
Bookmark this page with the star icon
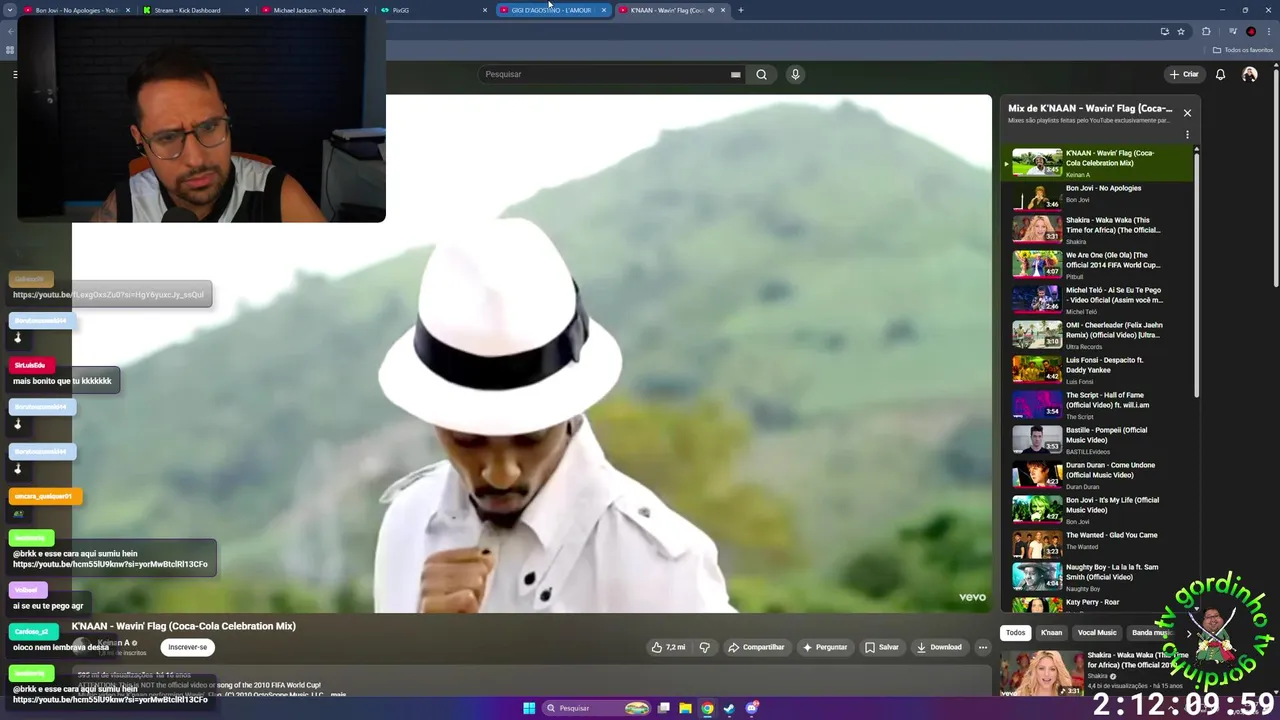coord(1181,32)
